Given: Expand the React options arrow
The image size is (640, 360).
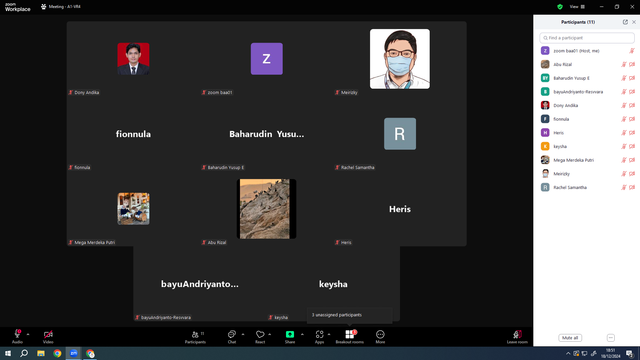Looking at the screenshot, I should pyautogui.click(x=269, y=334).
